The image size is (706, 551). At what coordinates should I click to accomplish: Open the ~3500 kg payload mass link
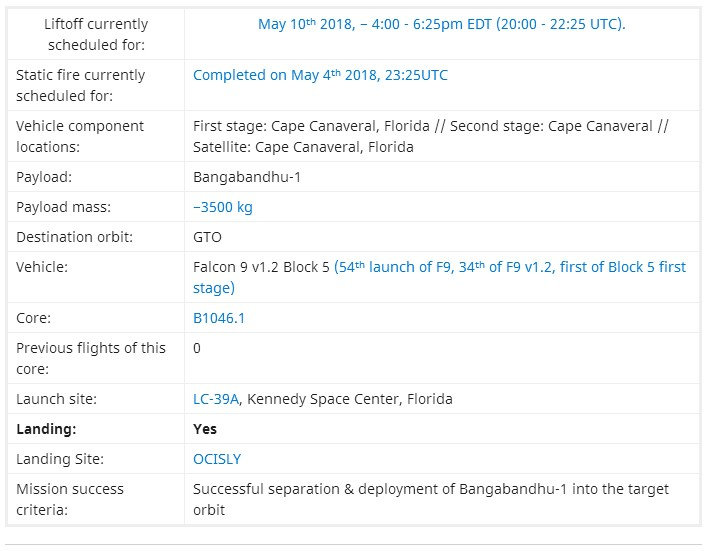pos(223,207)
